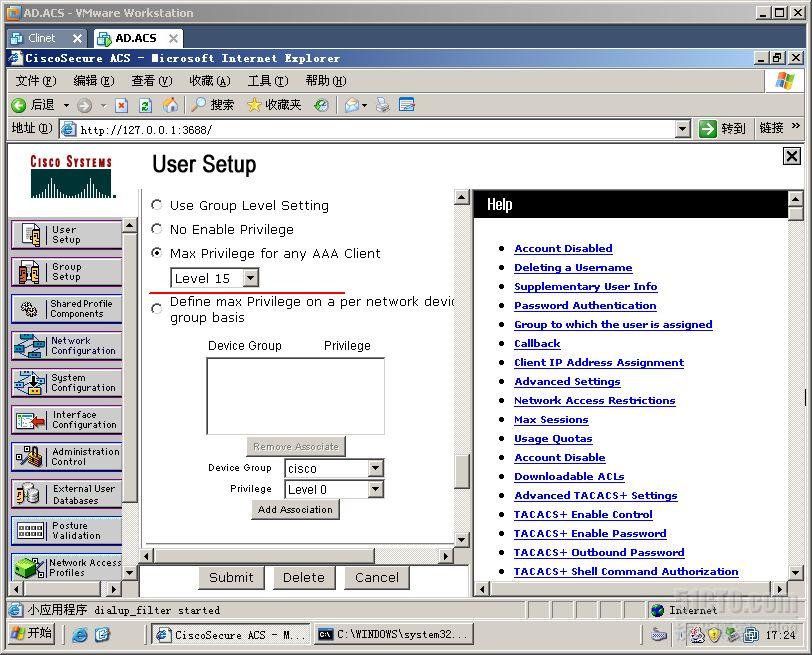Click the green Go arrow button

(x=707, y=128)
